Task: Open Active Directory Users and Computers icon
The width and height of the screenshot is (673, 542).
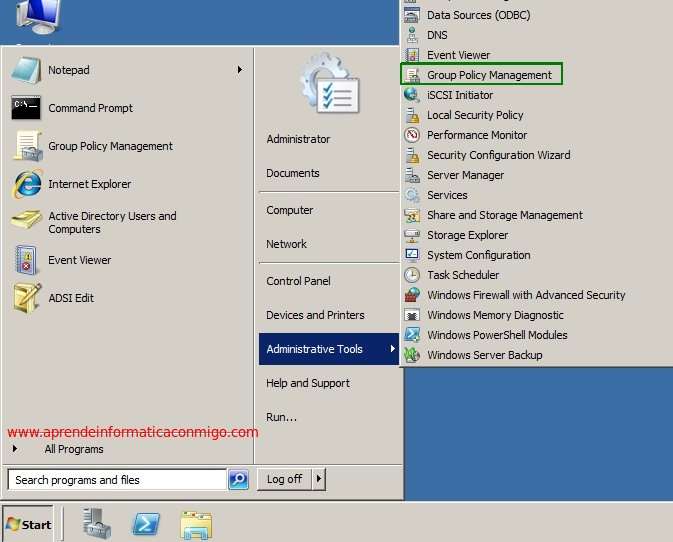Action: (x=26, y=219)
